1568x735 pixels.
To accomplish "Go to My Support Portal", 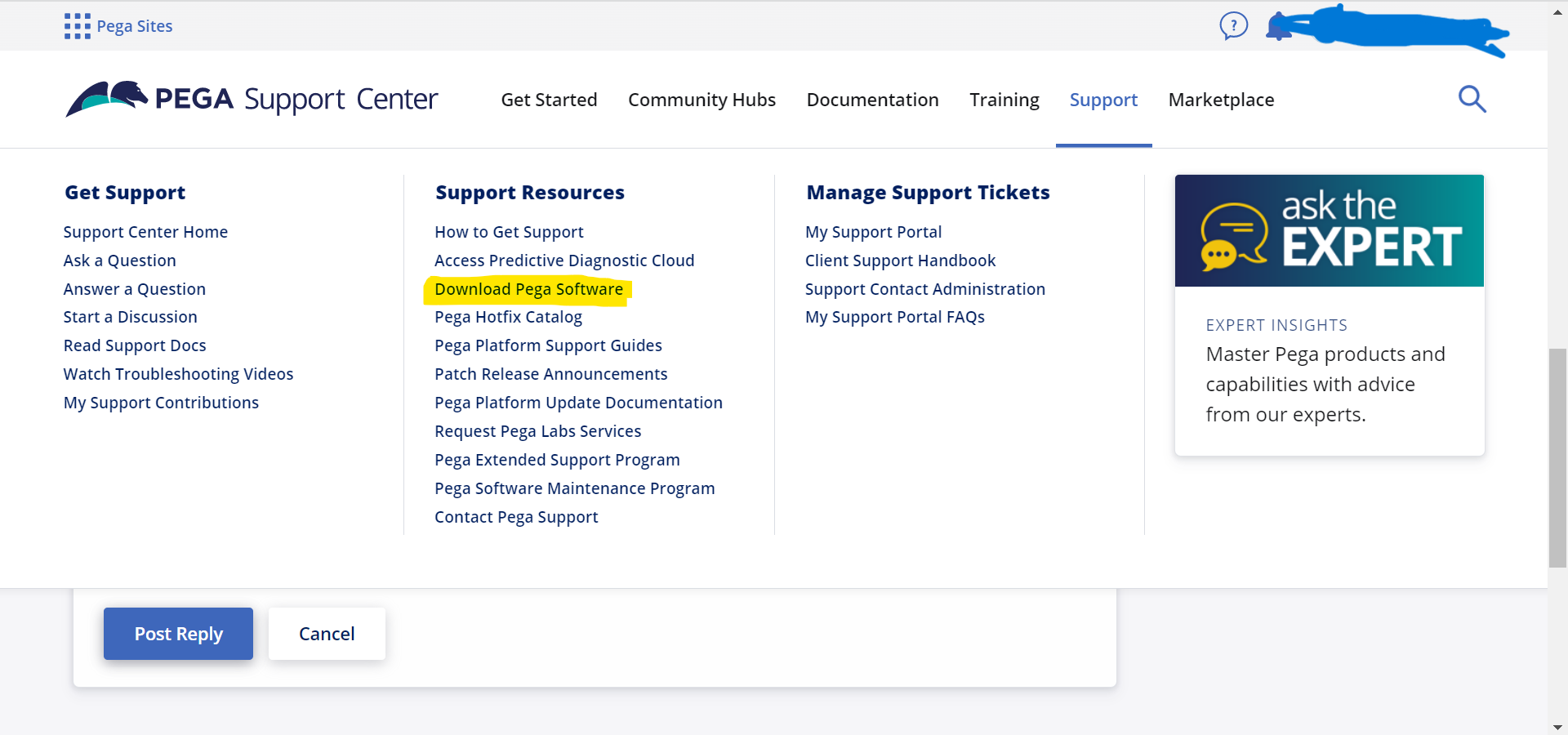I will click(x=873, y=231).
